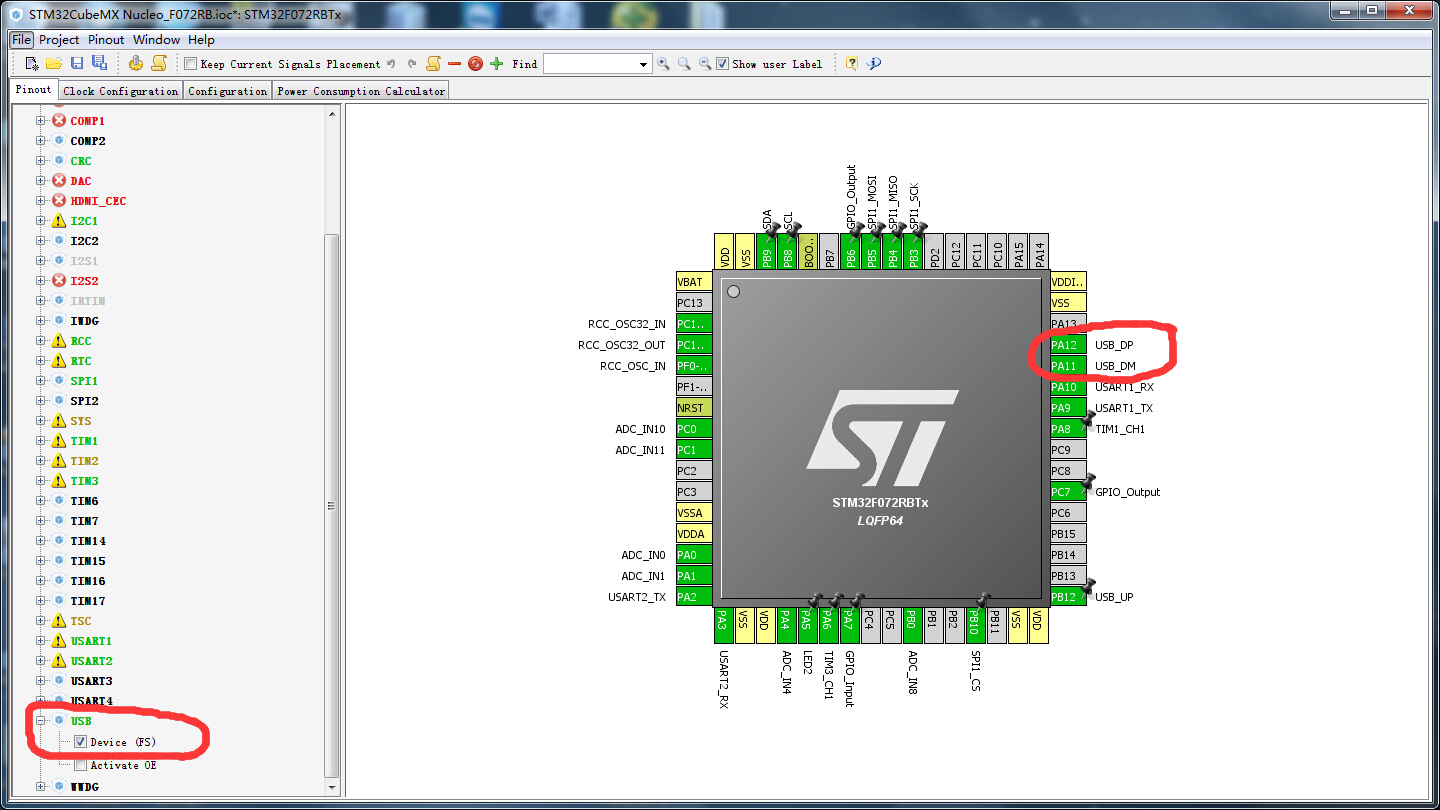Click the redo arrow in the toolbar
This screenshot has height=810, width=1440.
pyautogui.click(x=412, y=64)
